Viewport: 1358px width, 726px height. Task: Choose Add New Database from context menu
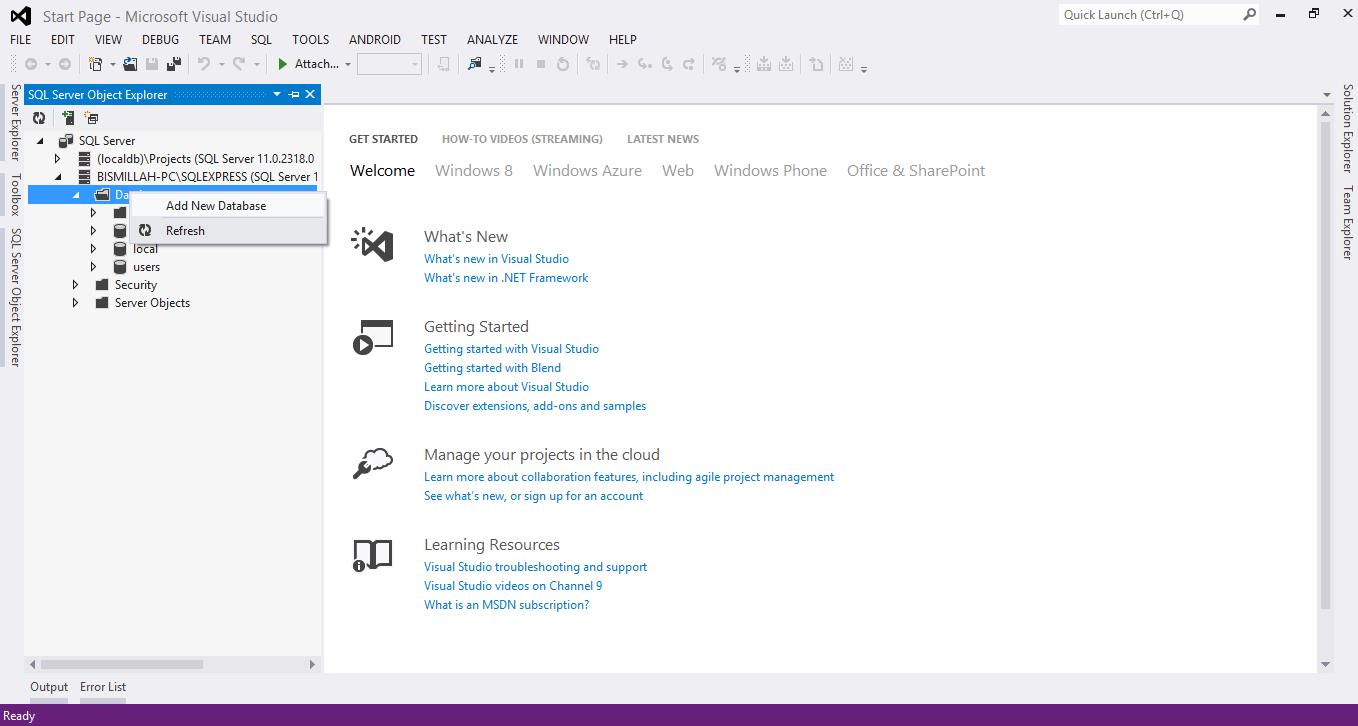point(228,206)
